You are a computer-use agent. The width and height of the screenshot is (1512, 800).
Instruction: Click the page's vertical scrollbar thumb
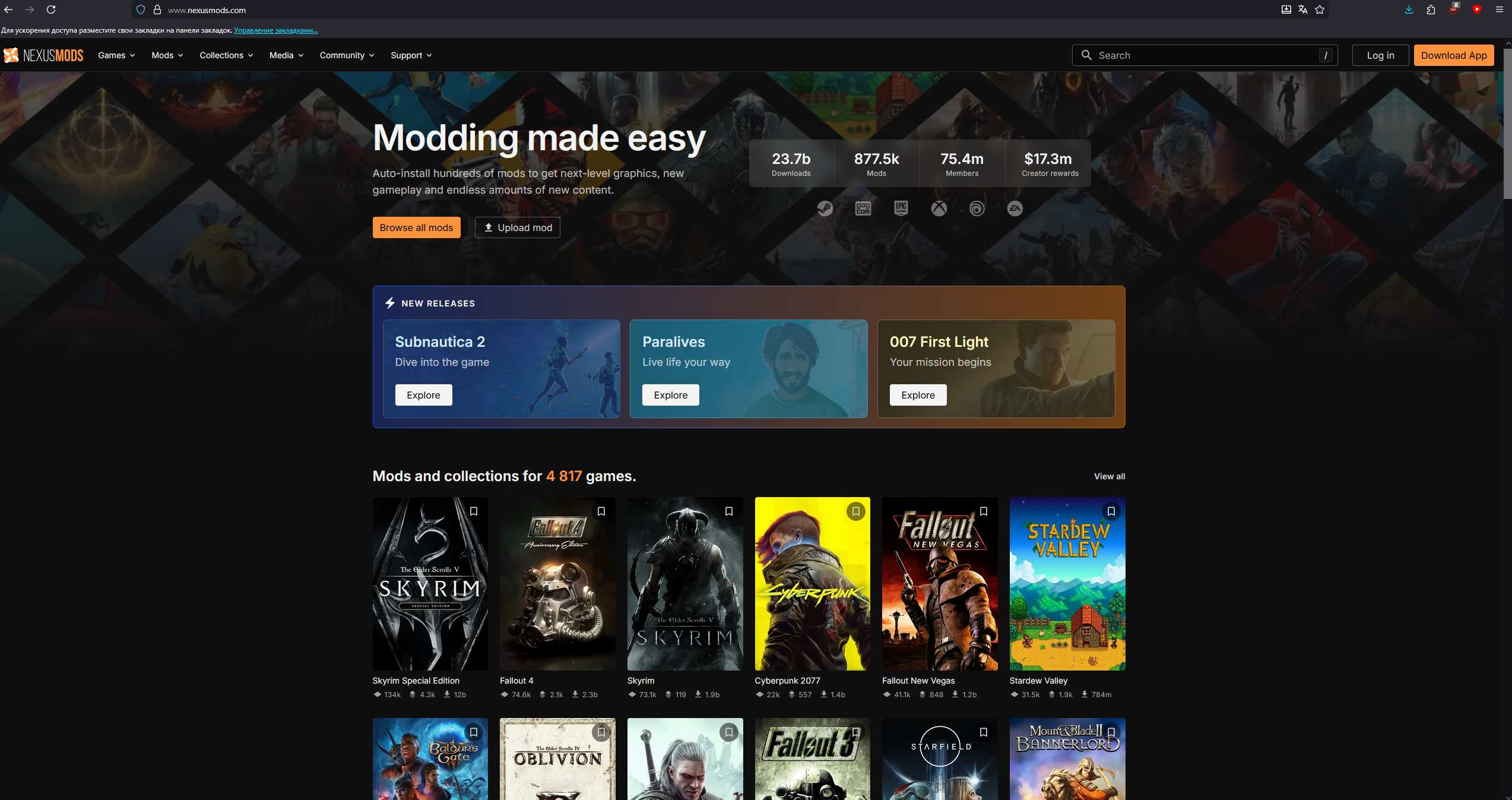click(x=1507, y=124)
